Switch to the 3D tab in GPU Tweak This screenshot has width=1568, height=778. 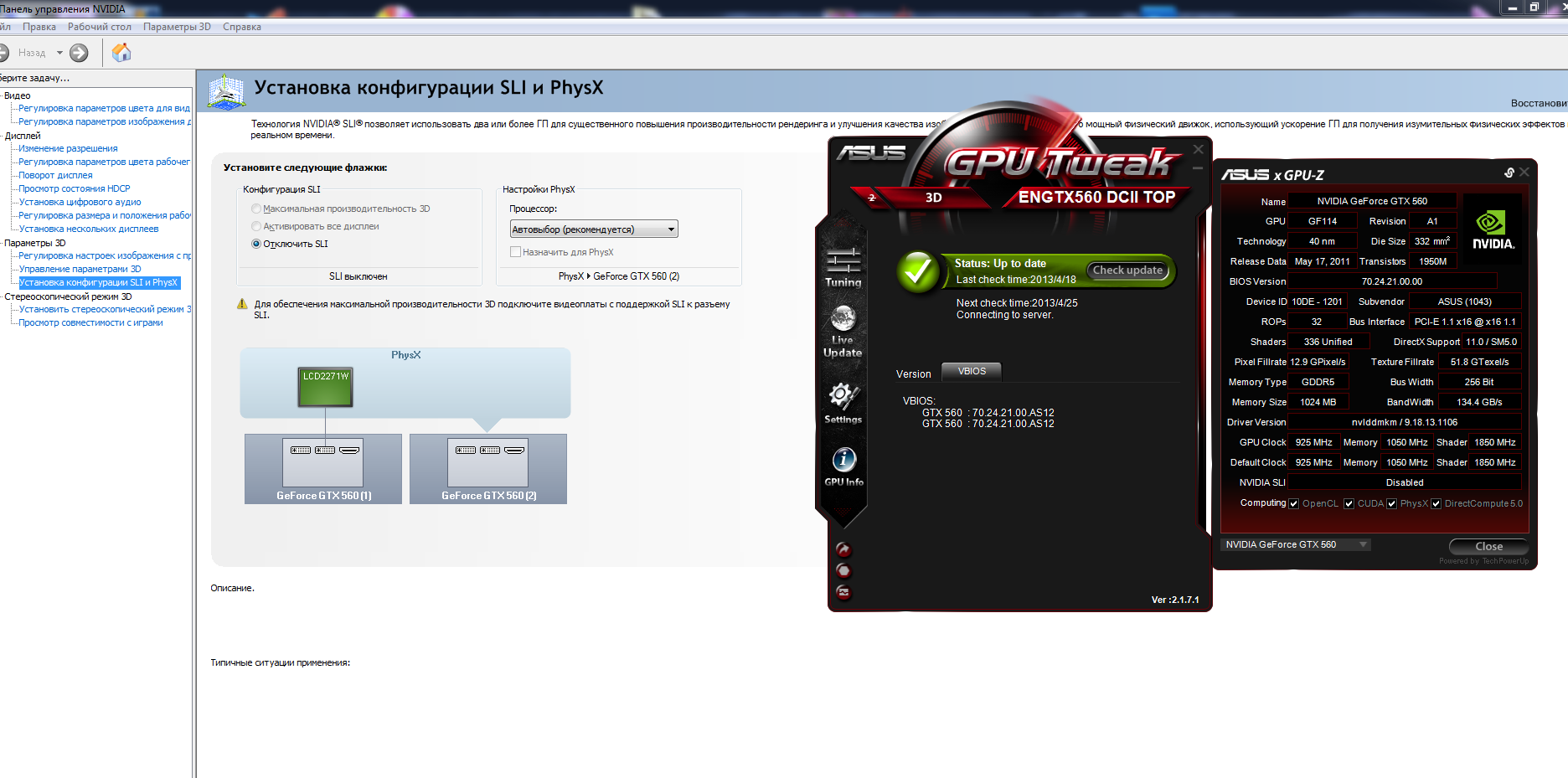pos(934,198)
